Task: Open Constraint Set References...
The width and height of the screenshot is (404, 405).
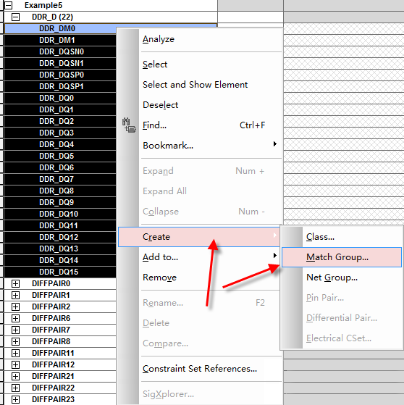Action: pos(200,369)
